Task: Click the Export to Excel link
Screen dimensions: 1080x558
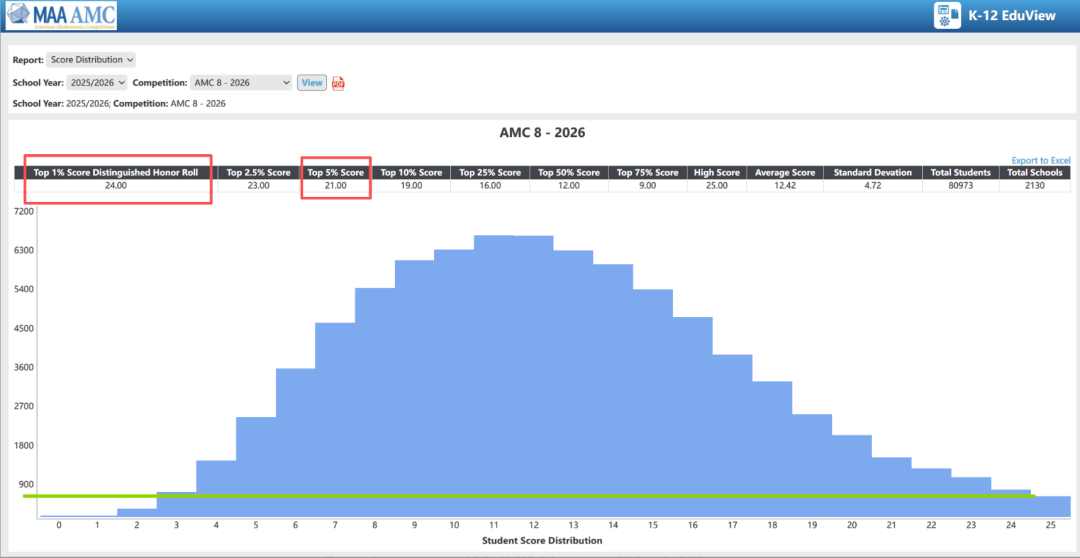Action: (x=1040, y=160)
